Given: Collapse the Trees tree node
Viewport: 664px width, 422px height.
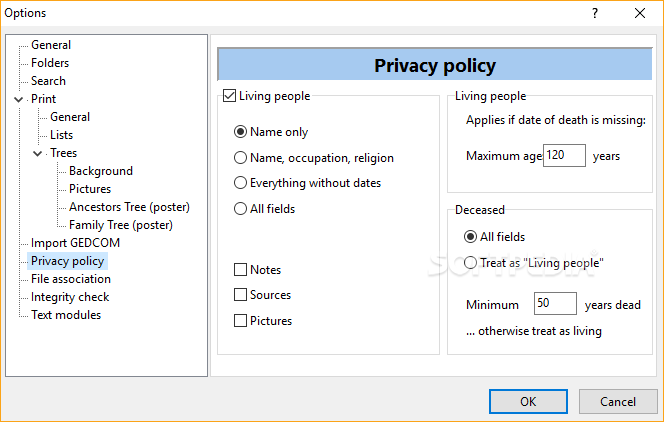Looking at the screenshot, I should [38, 153].
